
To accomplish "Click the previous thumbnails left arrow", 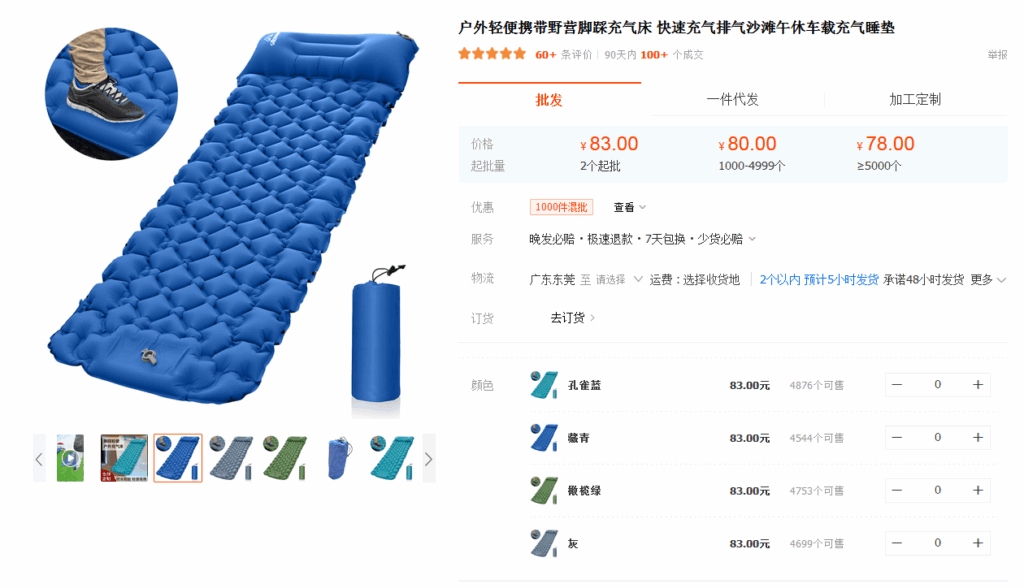I will (39, 459).
